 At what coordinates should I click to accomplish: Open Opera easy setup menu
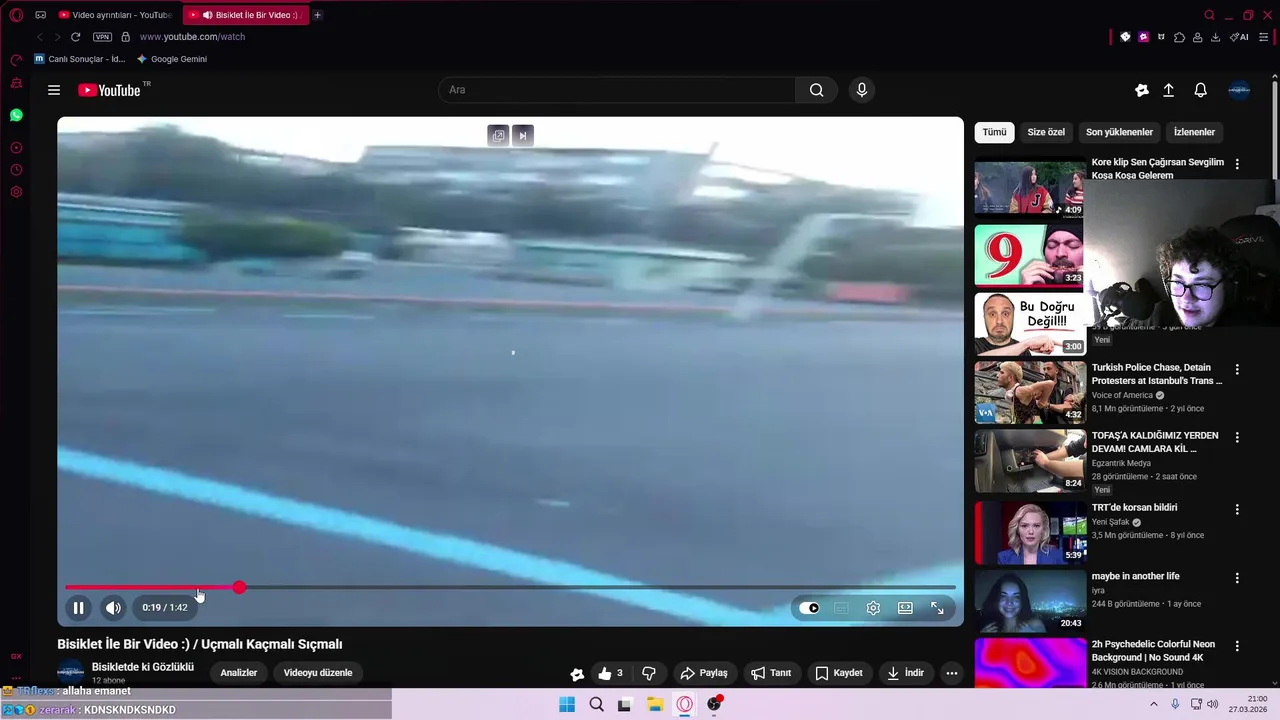tap(1263, 37)
